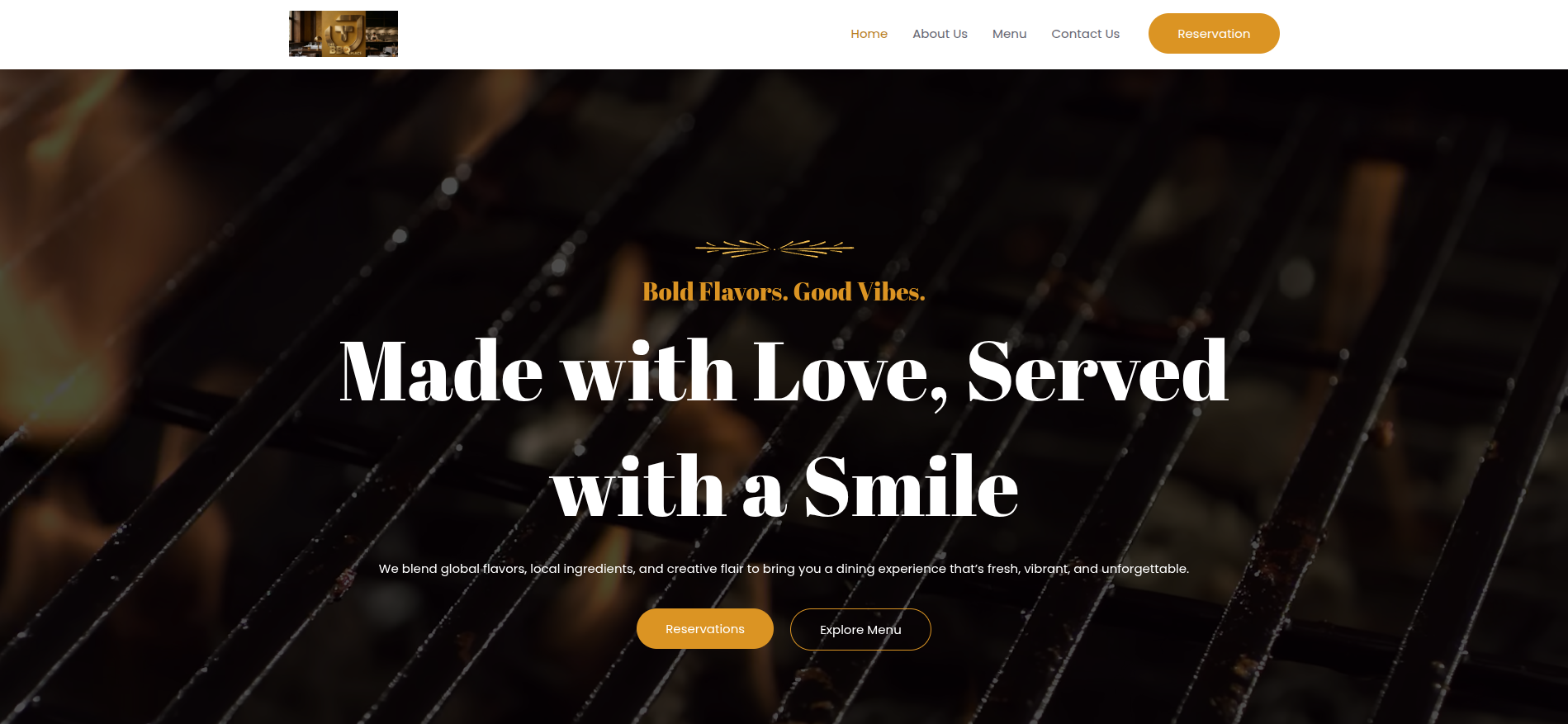The width and height of the screenshot is (1568, 724).
Task: Open the restaurant logo in the header
Action: tap(343, 34)
